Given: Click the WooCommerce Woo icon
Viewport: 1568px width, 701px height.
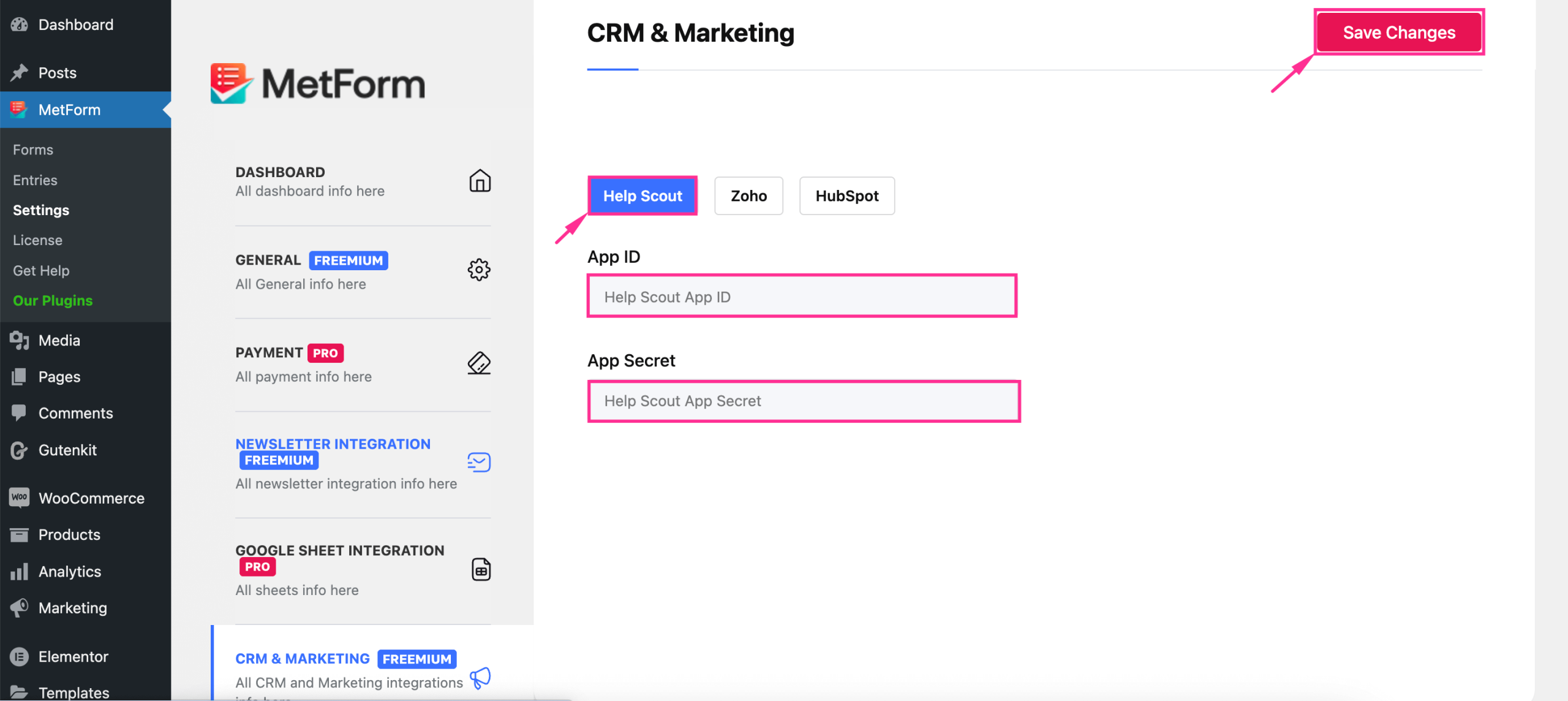Looking at the screenshot, I should pos(19,498).
